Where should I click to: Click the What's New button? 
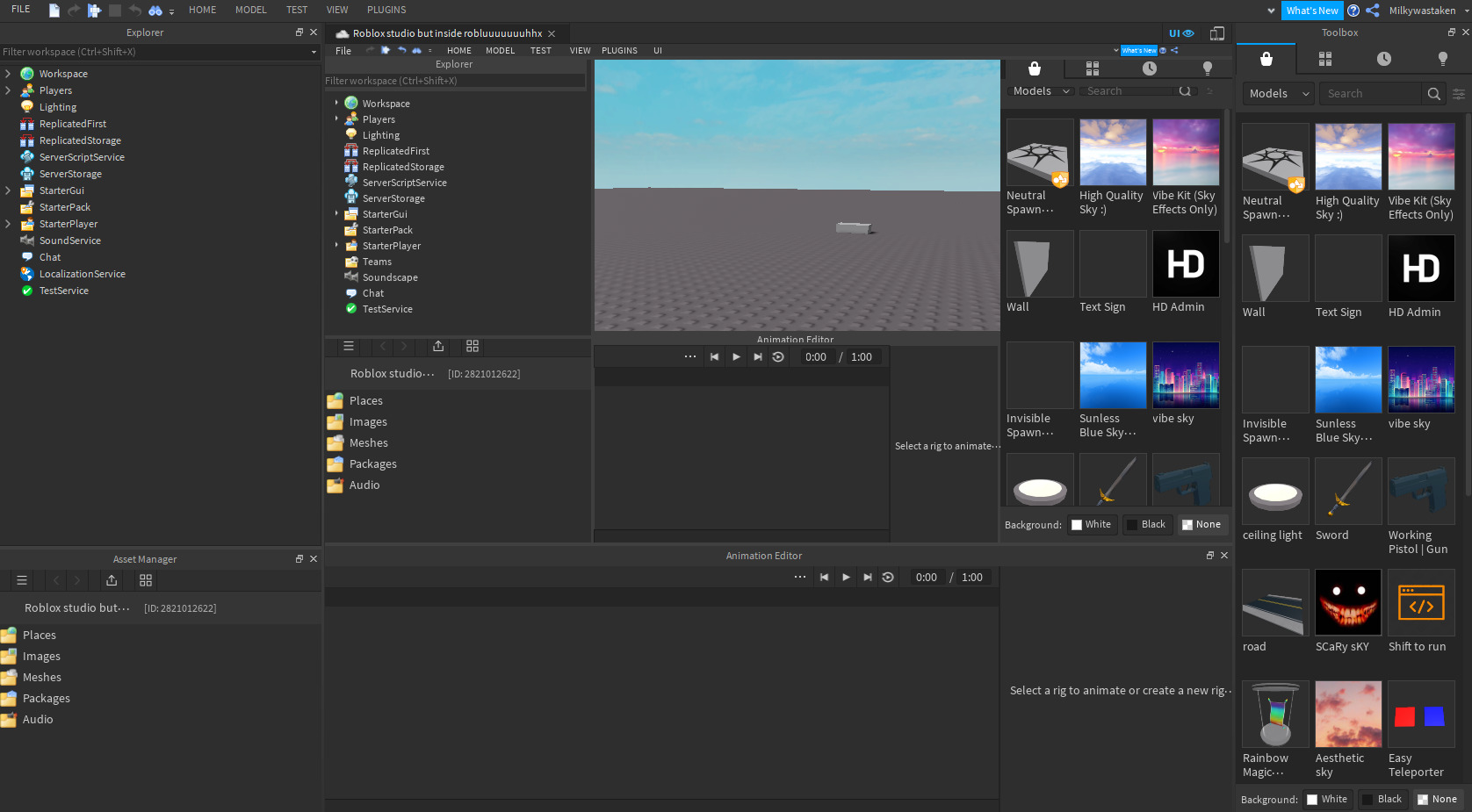1312,11
